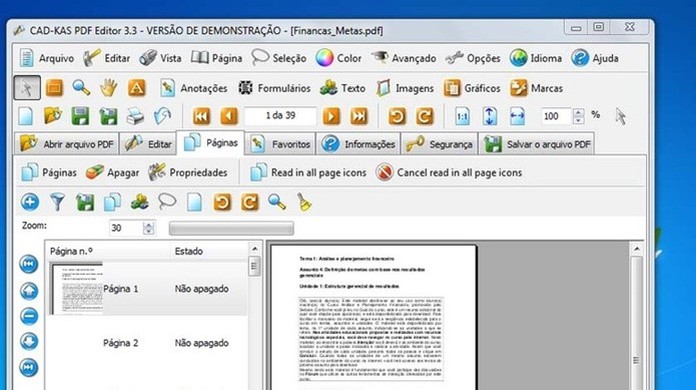Viewport: 696px width, 390px height.
Task: Create a new blank document icon
Action: (x=26, y=116)
